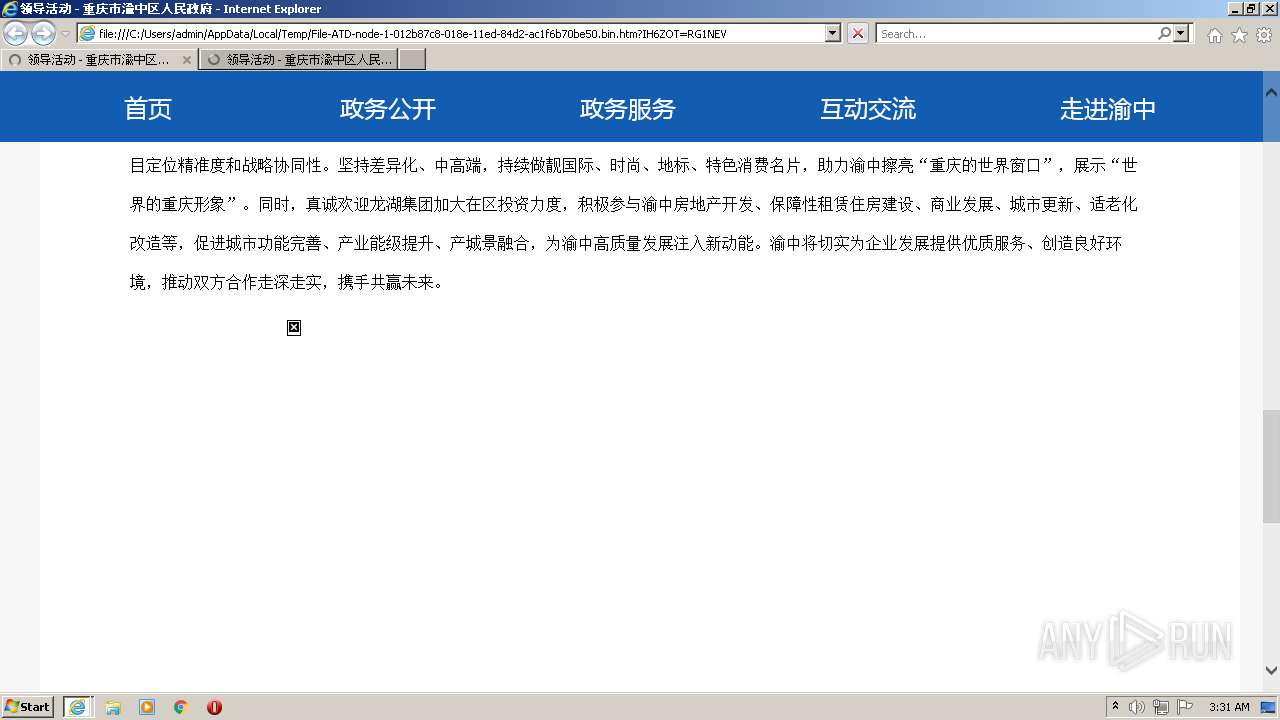1280x720 pixels.
Task: Click the paragraph line starting 目定位精准度
Action: click(634, 165)
